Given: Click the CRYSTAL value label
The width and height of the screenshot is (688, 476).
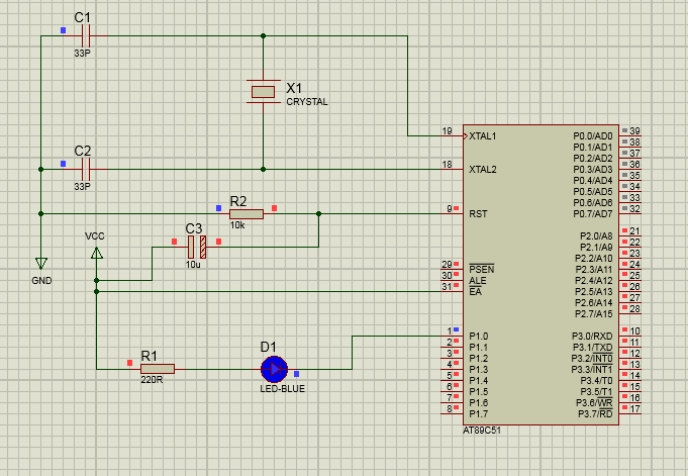Looking at the screenshot, I should point(306,102).
